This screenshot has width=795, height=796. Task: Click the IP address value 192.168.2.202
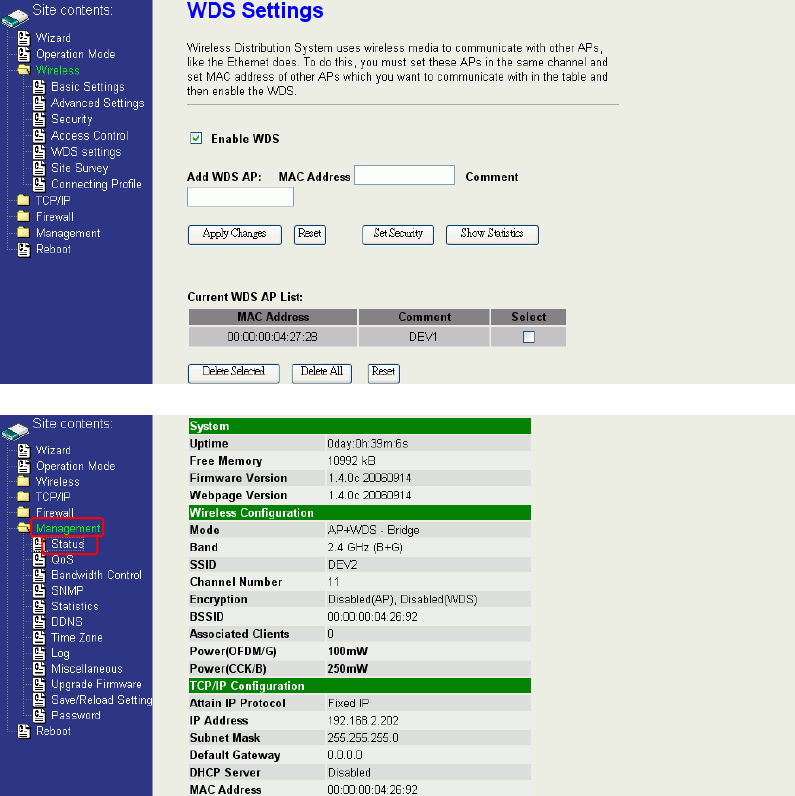pos(363,721)
